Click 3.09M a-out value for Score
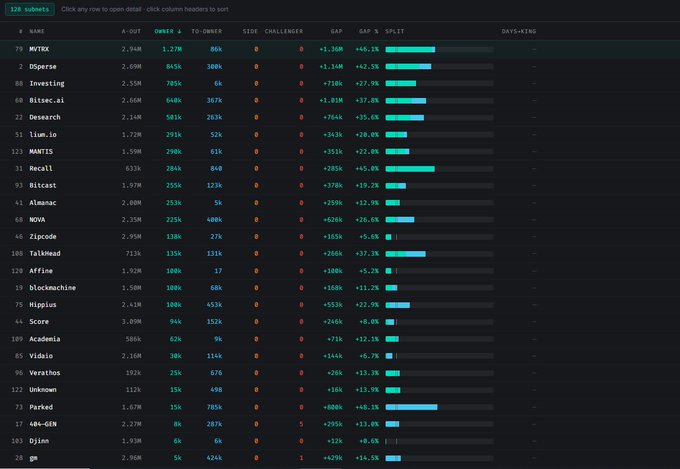680x469 pixels. click(131, 321)
